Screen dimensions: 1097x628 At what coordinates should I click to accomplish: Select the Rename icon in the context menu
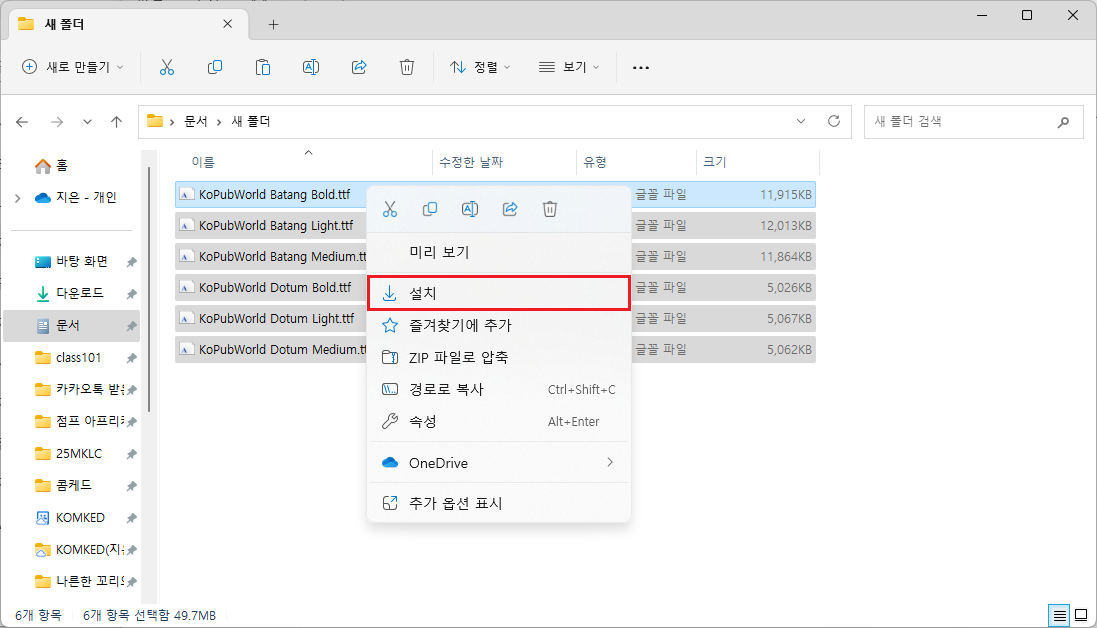(x=470, y=209)
